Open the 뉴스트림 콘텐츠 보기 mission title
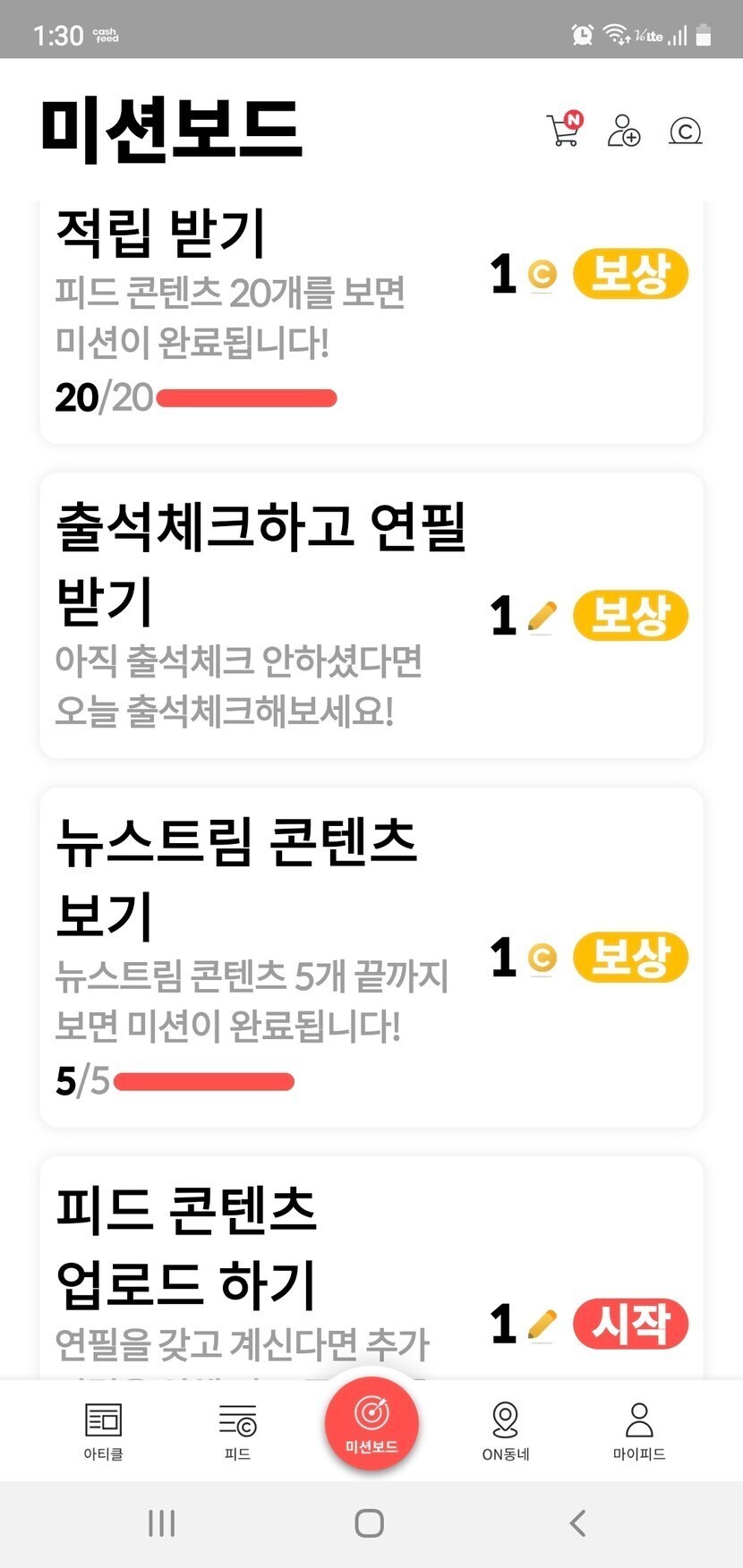Image resolution: width=743 pixels, height=1568 pixels. tap(236, 877)
